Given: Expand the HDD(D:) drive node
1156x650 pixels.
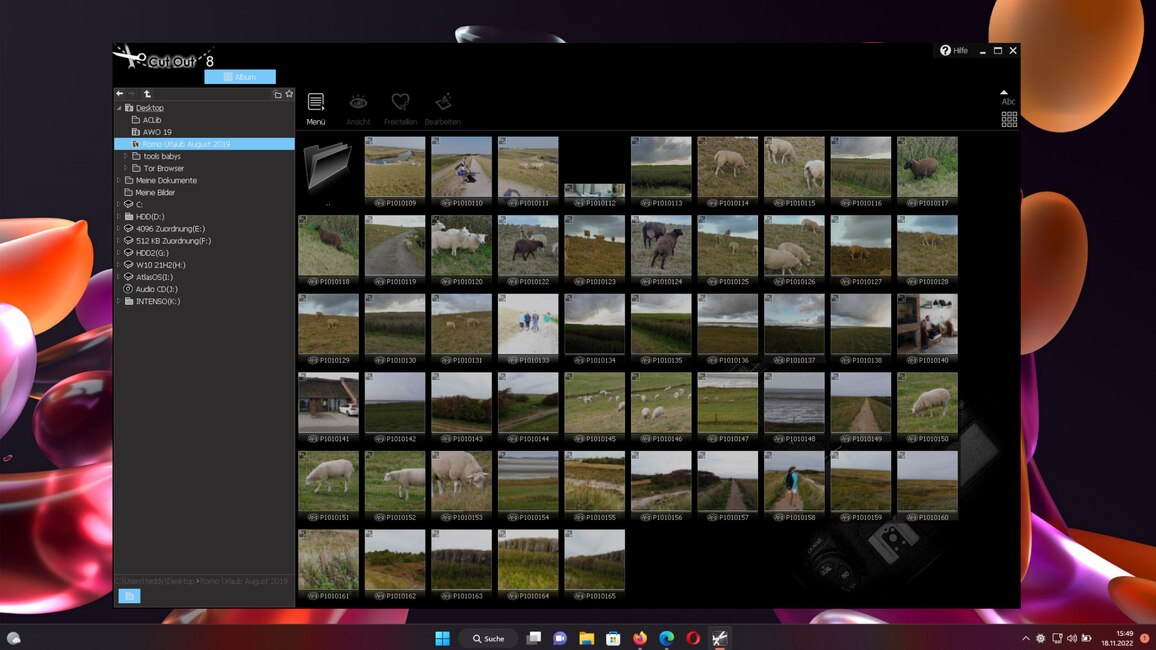Looking at the screenshot, I should 119,217.
